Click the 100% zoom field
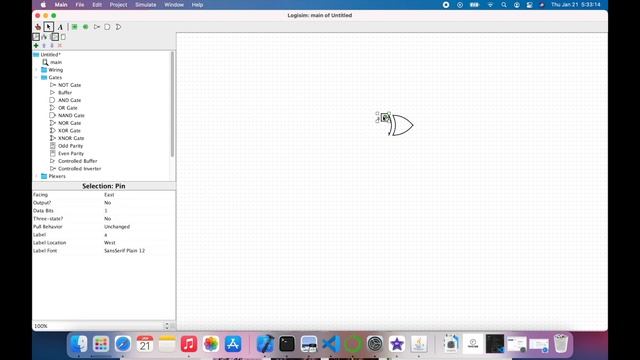 (x=98, y=326)
